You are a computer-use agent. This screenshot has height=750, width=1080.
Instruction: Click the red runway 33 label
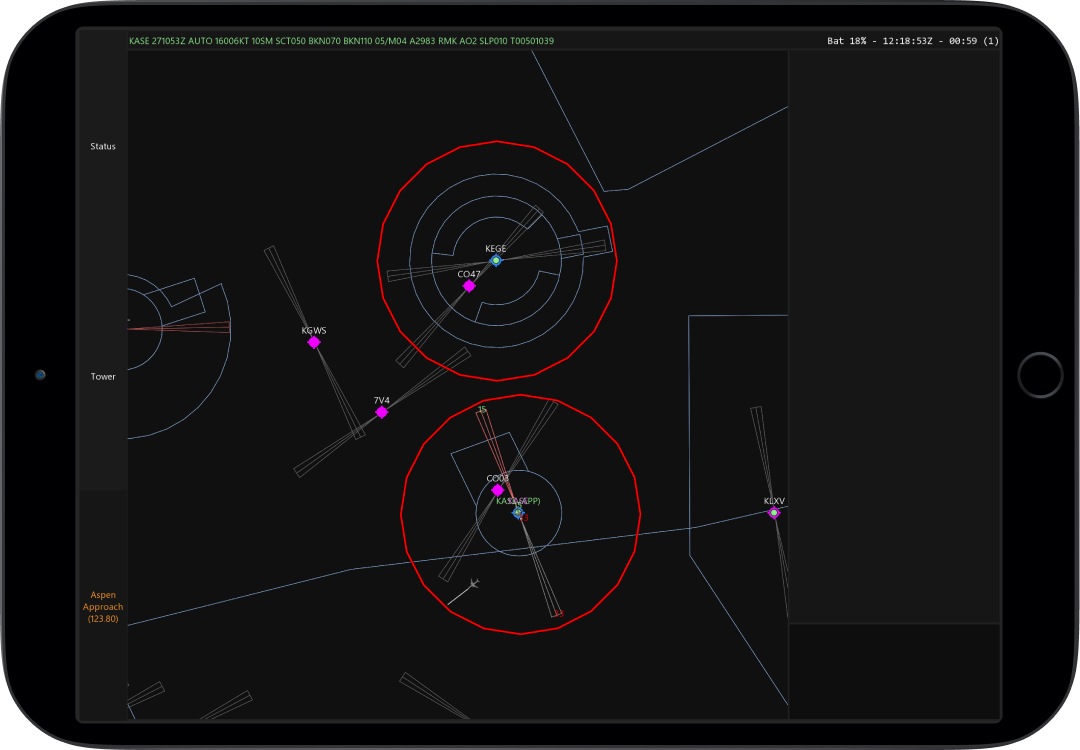click(x=524, y=518)
